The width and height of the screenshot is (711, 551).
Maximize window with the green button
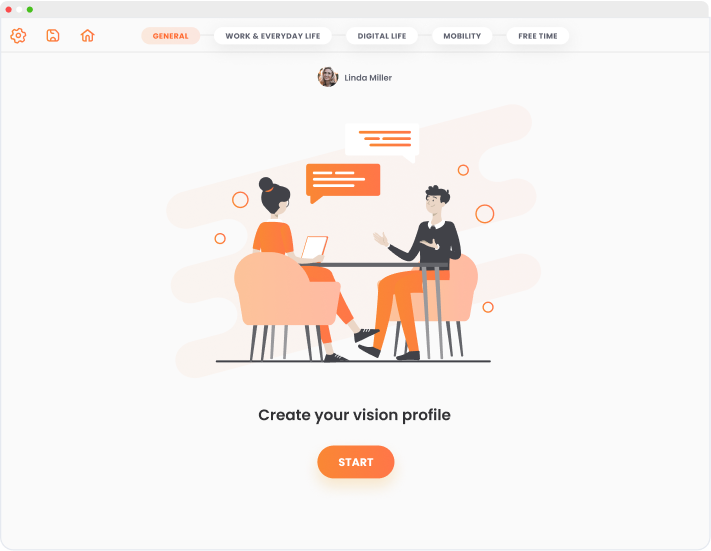point(30,10)
